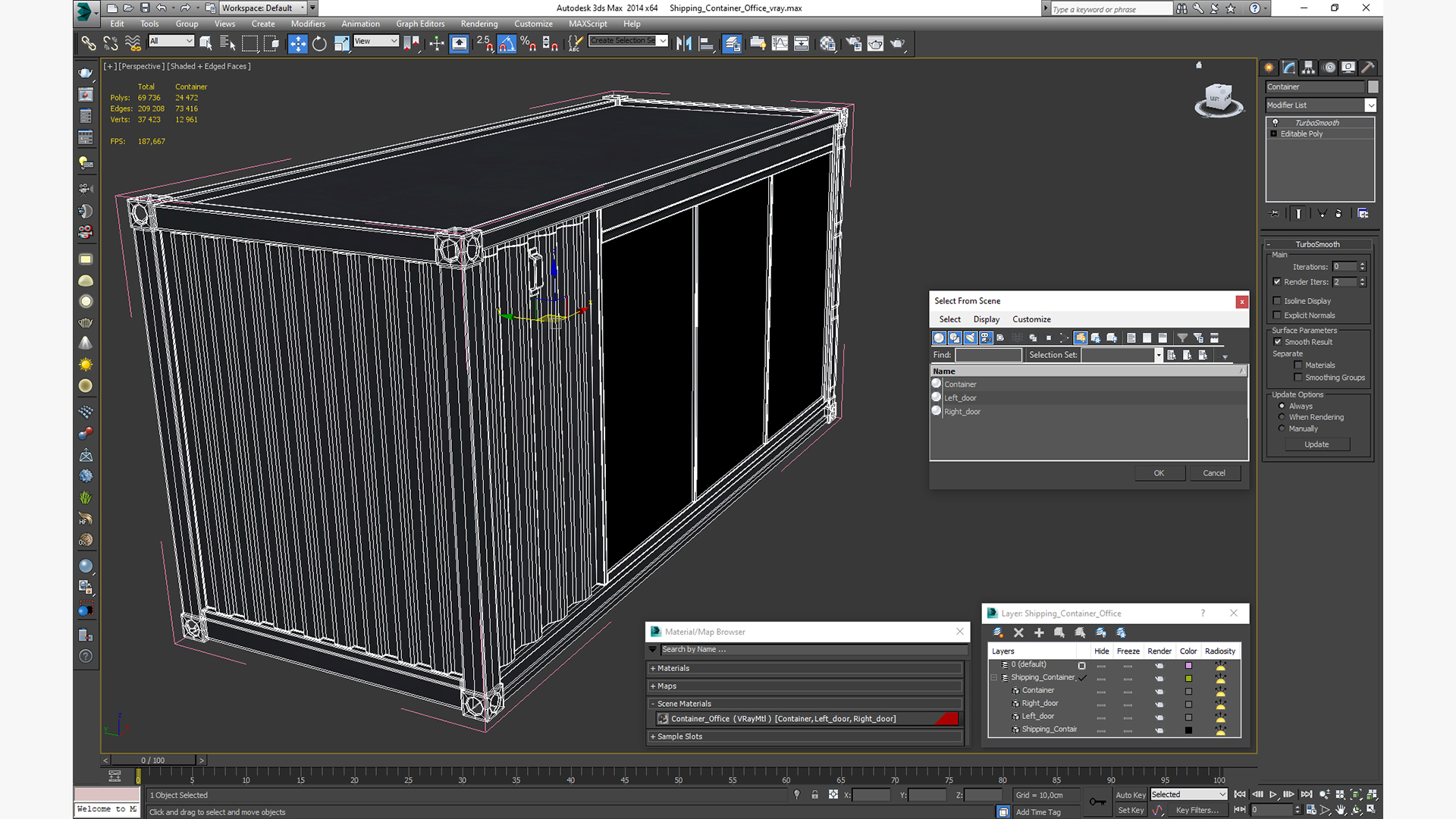Viewport: 1456px width, 819px height.
Task: Open the Modifiers menu
Action: point(308,24)
